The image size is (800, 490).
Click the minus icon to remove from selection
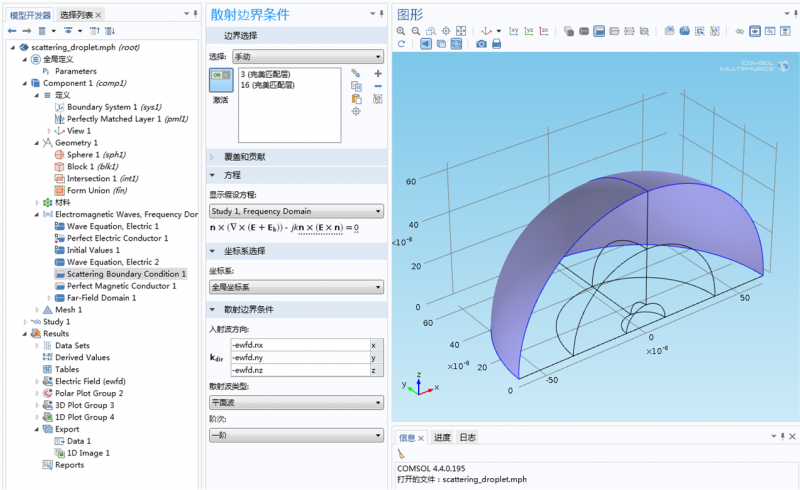point(378,86)
